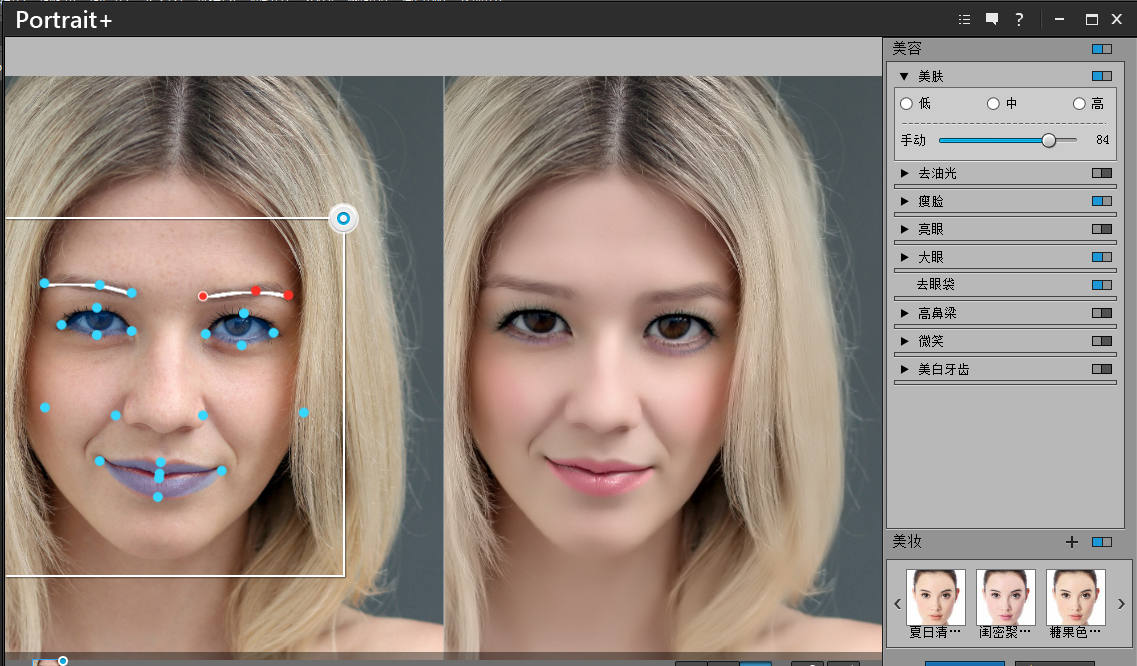Screen dimensions: 1137x666
Task: Click the left arrow in makeup preset carousel
Action: pos(897,604)
